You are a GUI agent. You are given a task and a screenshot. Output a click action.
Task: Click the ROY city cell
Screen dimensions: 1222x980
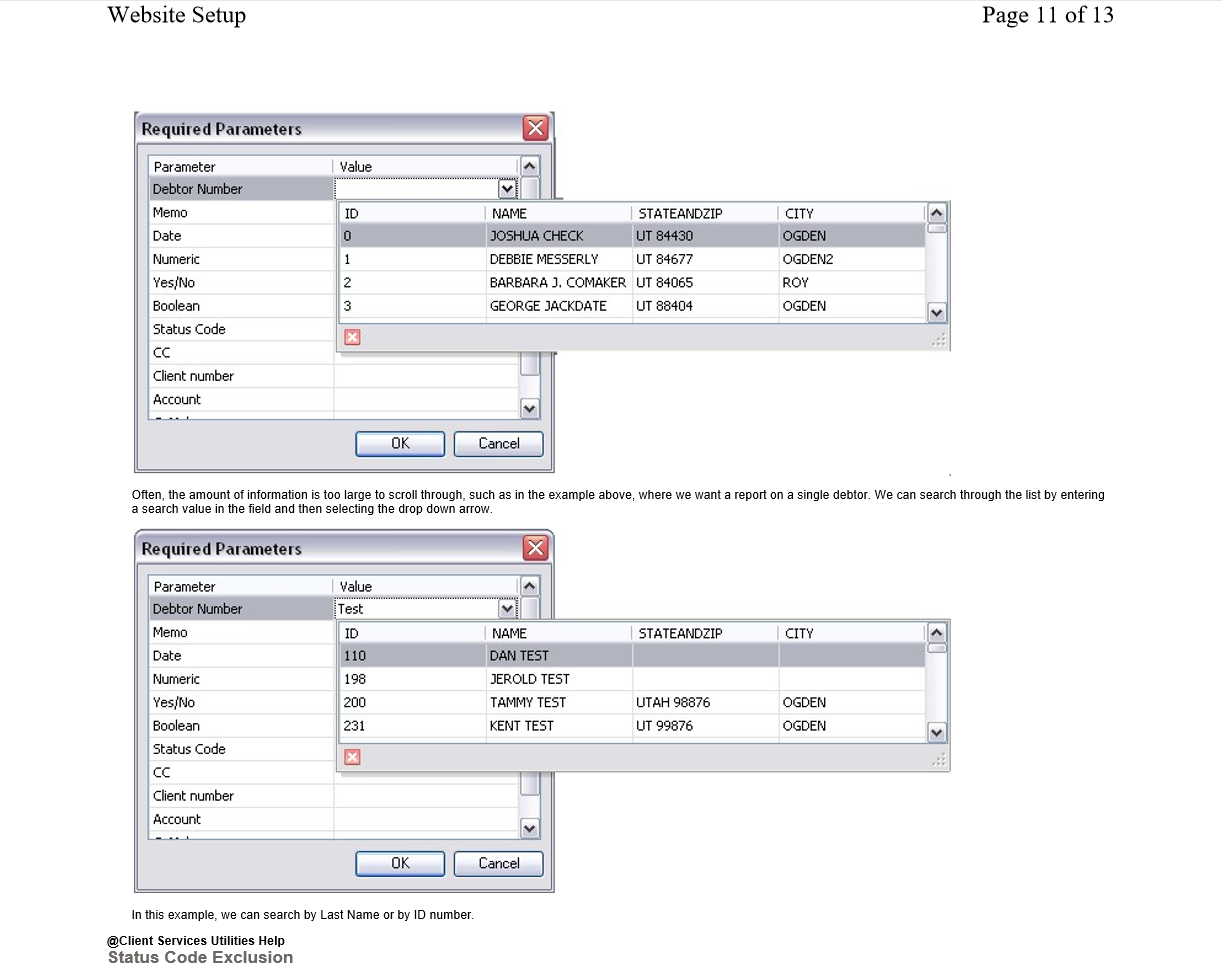coord(852,283)
